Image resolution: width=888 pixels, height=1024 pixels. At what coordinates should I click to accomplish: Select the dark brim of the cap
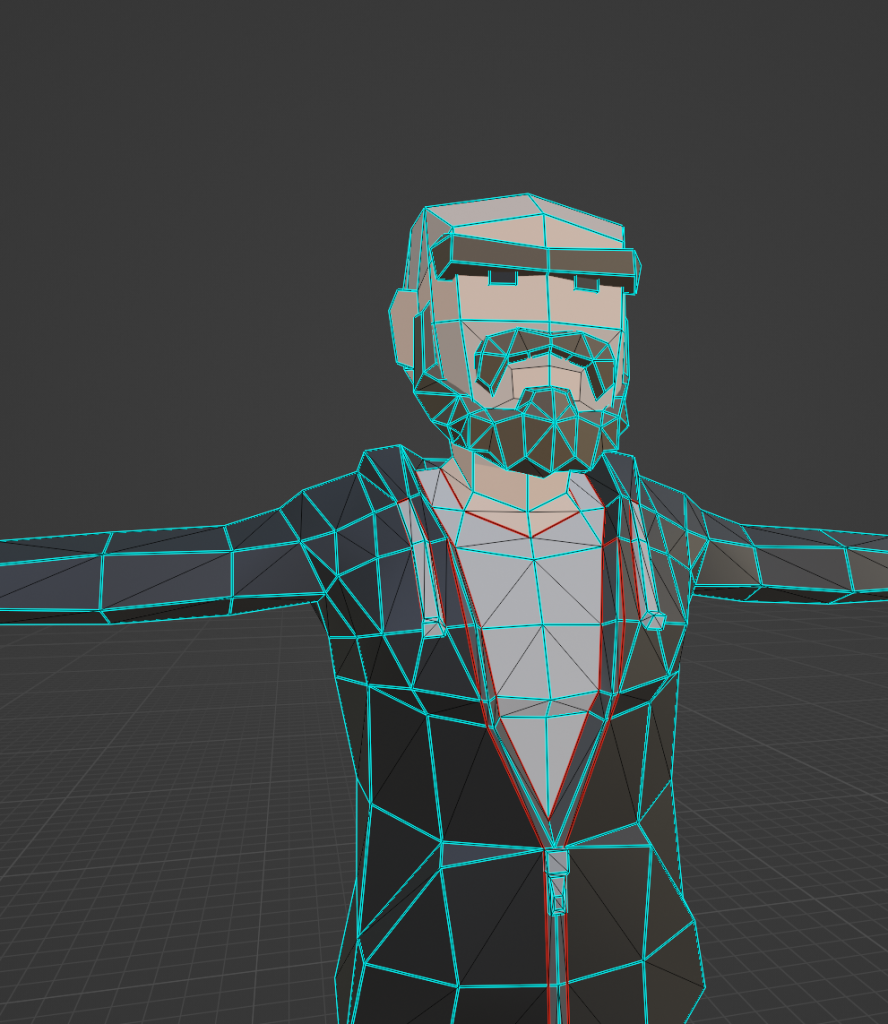coord(540,259)
